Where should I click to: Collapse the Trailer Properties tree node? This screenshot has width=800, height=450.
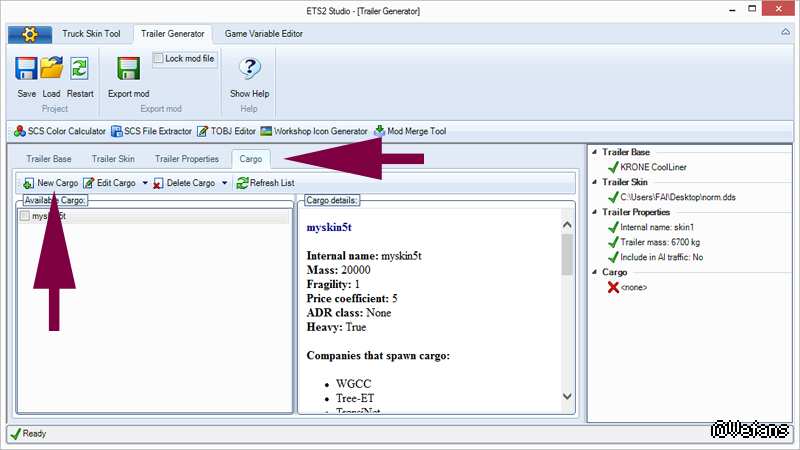tap(592, 212)
